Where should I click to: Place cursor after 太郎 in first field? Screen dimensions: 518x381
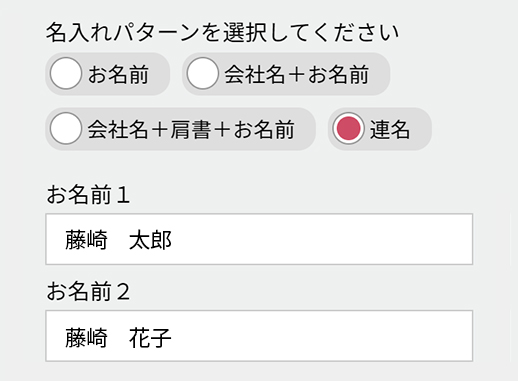pos(173,240)
